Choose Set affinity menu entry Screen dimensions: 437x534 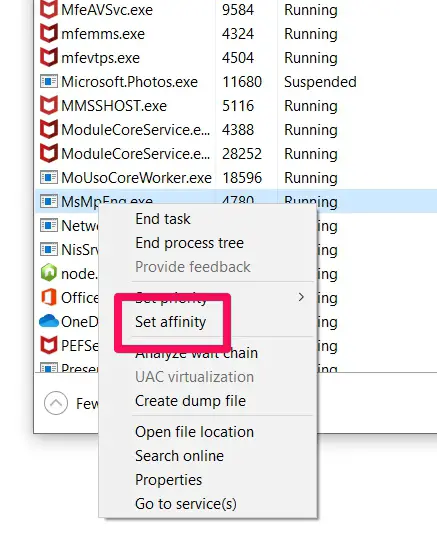point(170,322)
